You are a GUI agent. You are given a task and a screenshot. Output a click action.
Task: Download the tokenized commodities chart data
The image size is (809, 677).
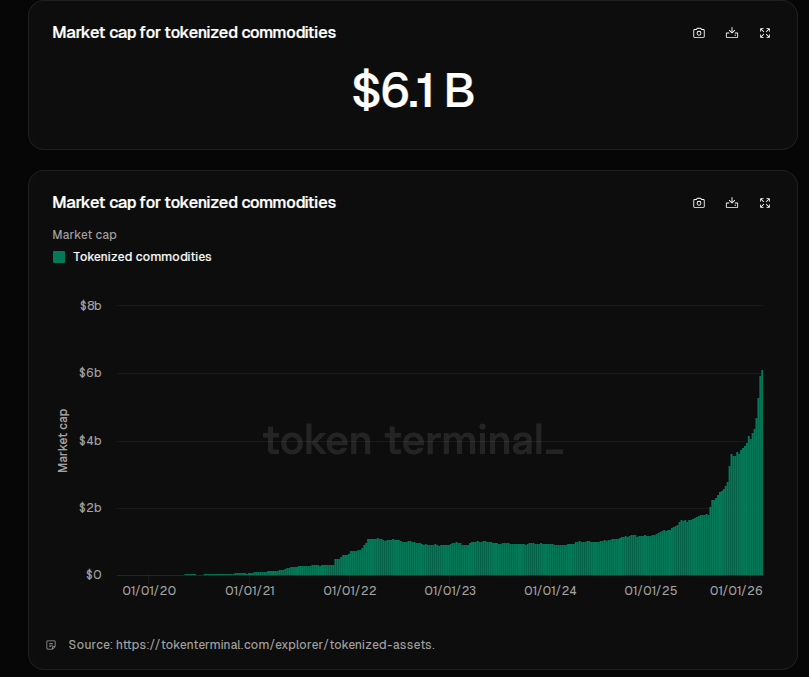click(731, 202)
